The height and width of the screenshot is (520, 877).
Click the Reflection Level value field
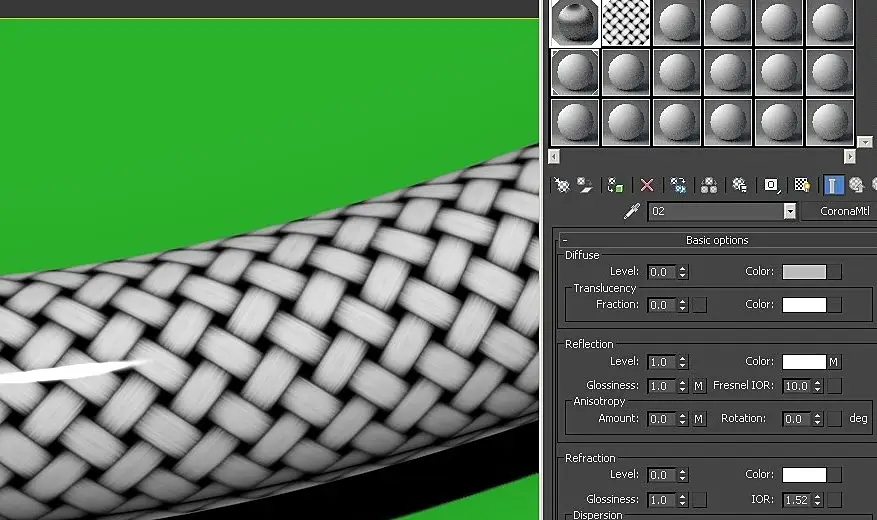[x=662, y=362]
